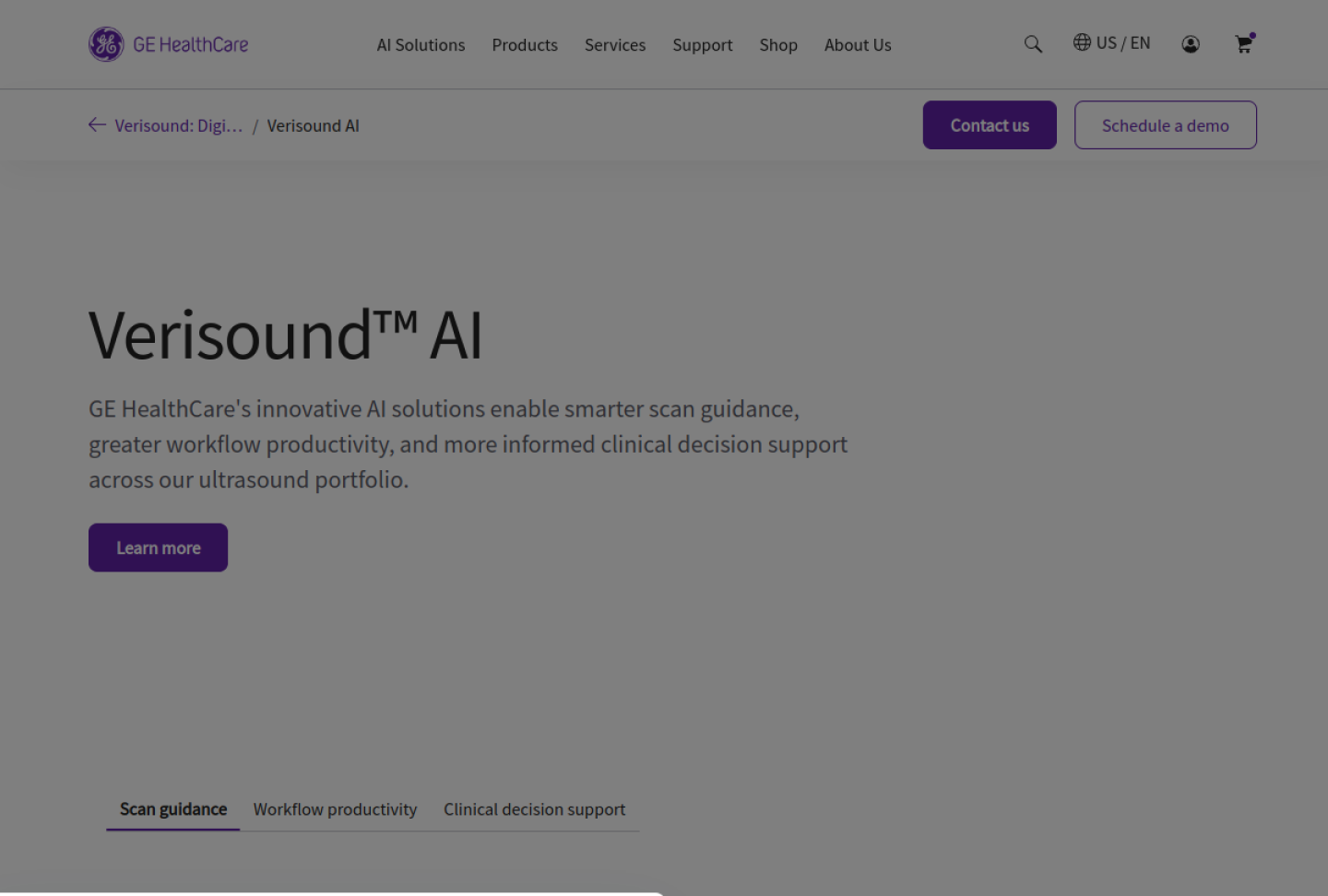Click the back arrow in breadcrumb
This screenshot has height=896, width=1328.
(x=97, y=124)
